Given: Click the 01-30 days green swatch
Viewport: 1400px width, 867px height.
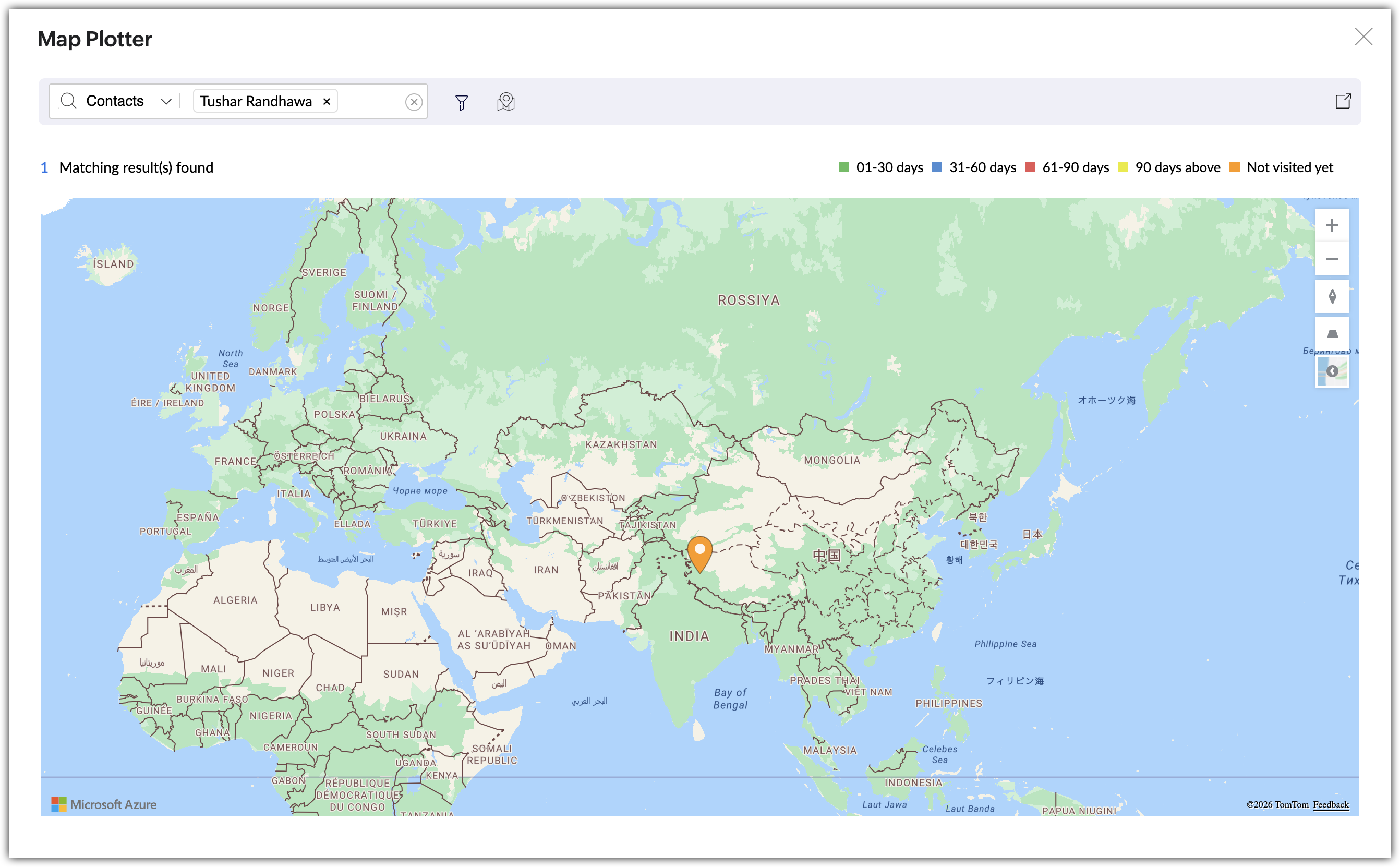Looking at the screenshot, I should (x=843, y=167).
